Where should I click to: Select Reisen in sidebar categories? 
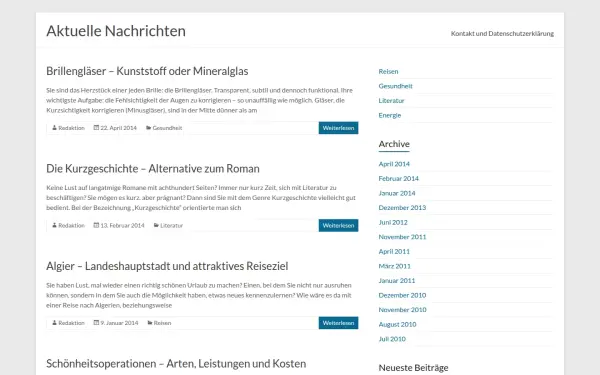coord(388,72)
